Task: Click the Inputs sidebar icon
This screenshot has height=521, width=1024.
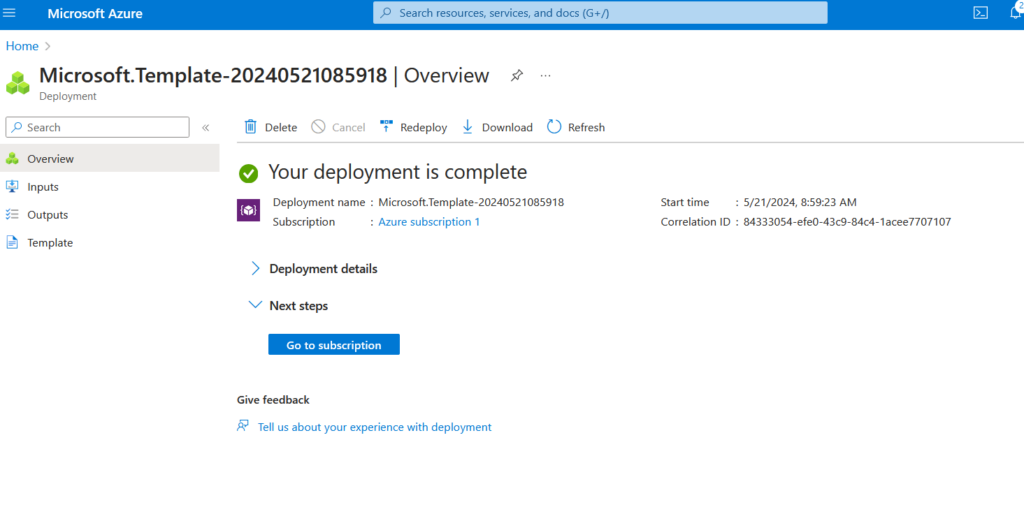Action: click(12, 186)
